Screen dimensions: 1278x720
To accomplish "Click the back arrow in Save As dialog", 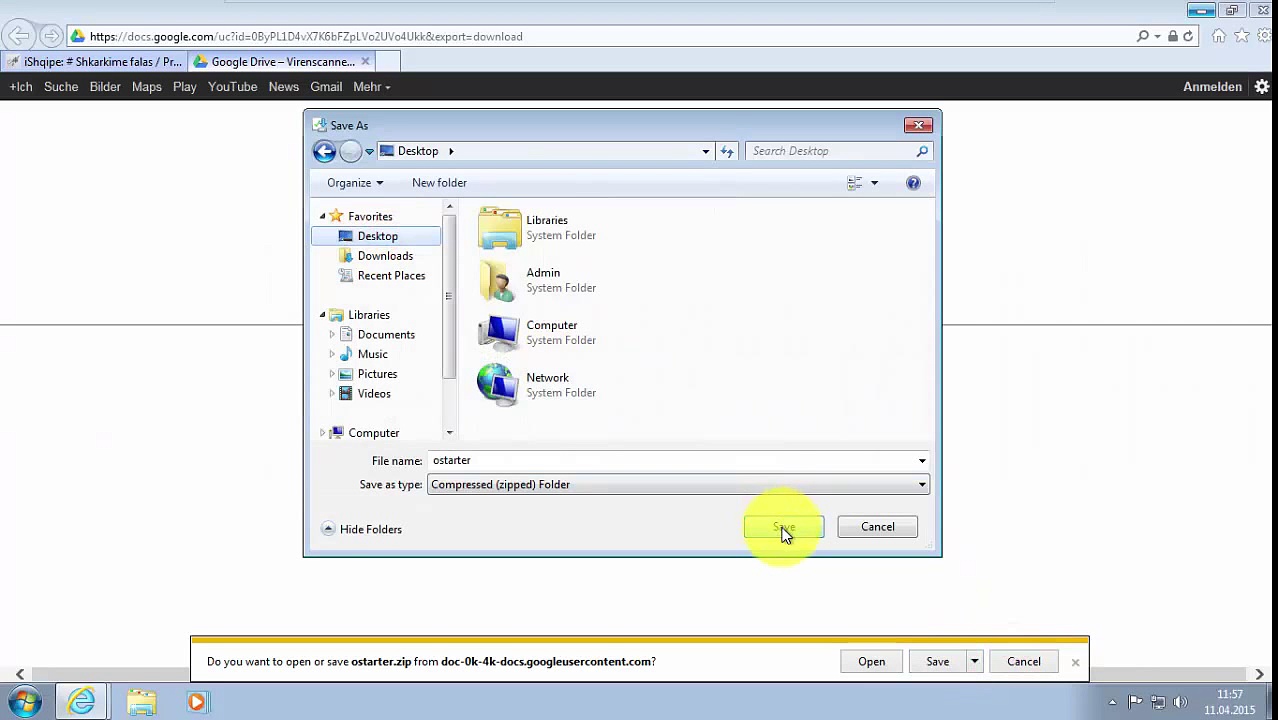I will click(324, 151).
